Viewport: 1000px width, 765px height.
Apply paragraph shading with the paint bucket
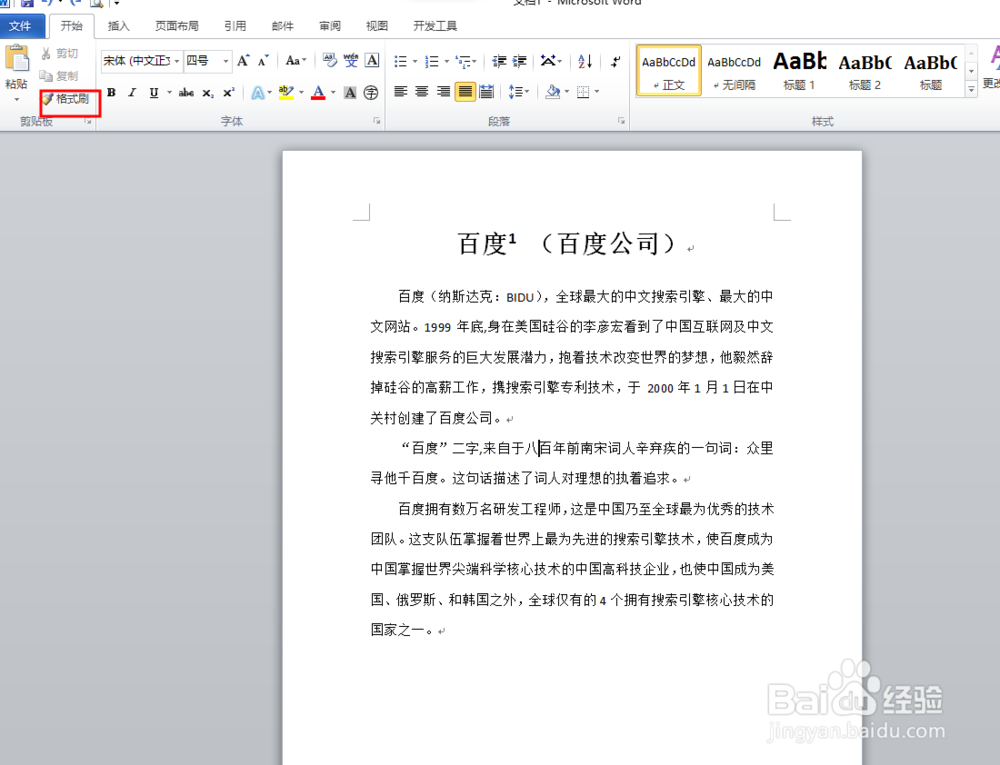point(552,92)
